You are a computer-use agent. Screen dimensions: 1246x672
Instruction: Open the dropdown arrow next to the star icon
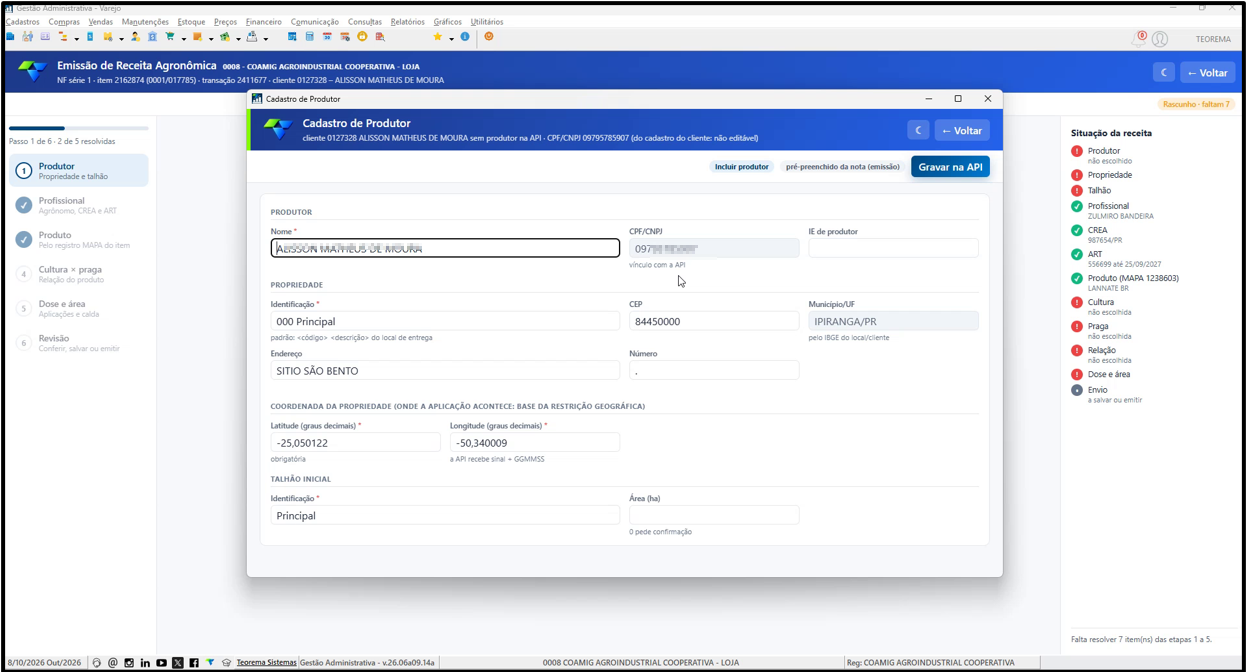(x=451, y=39)
